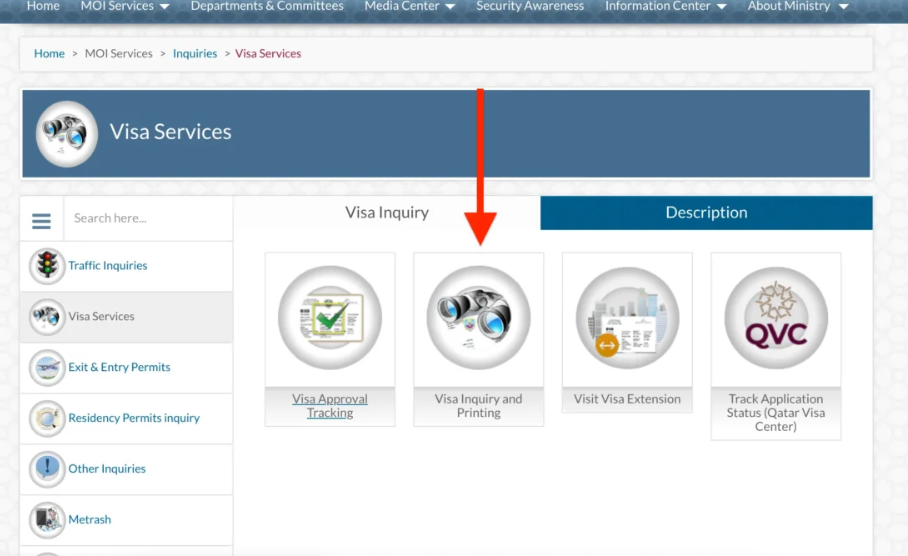908x556 pixels.
Task: Click Inquiries link in breadcrumb
Action: pos(195,53)
